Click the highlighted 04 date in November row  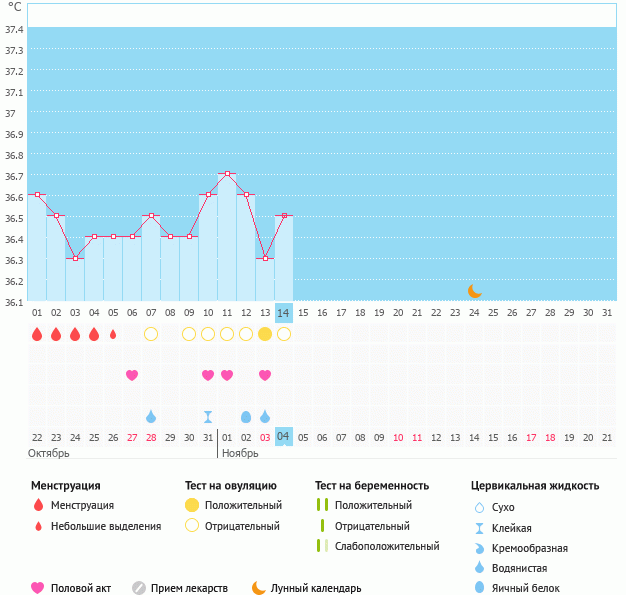point(284,437)
